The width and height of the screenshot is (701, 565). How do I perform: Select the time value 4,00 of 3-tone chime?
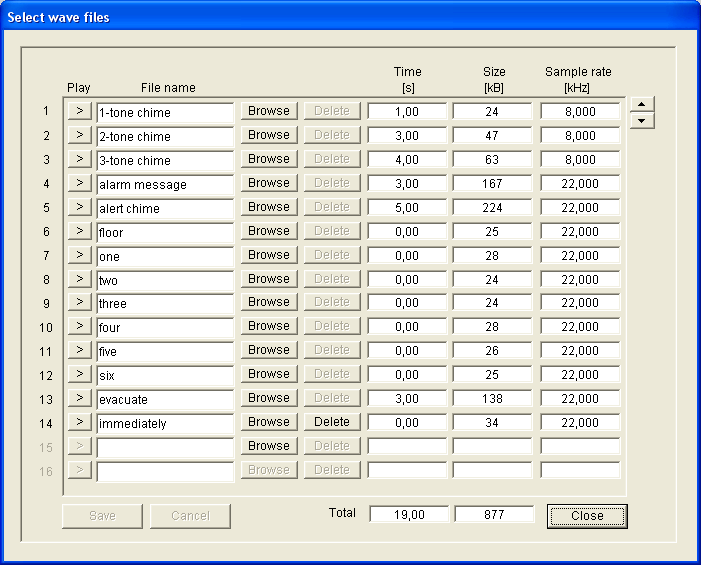(407, 160)
